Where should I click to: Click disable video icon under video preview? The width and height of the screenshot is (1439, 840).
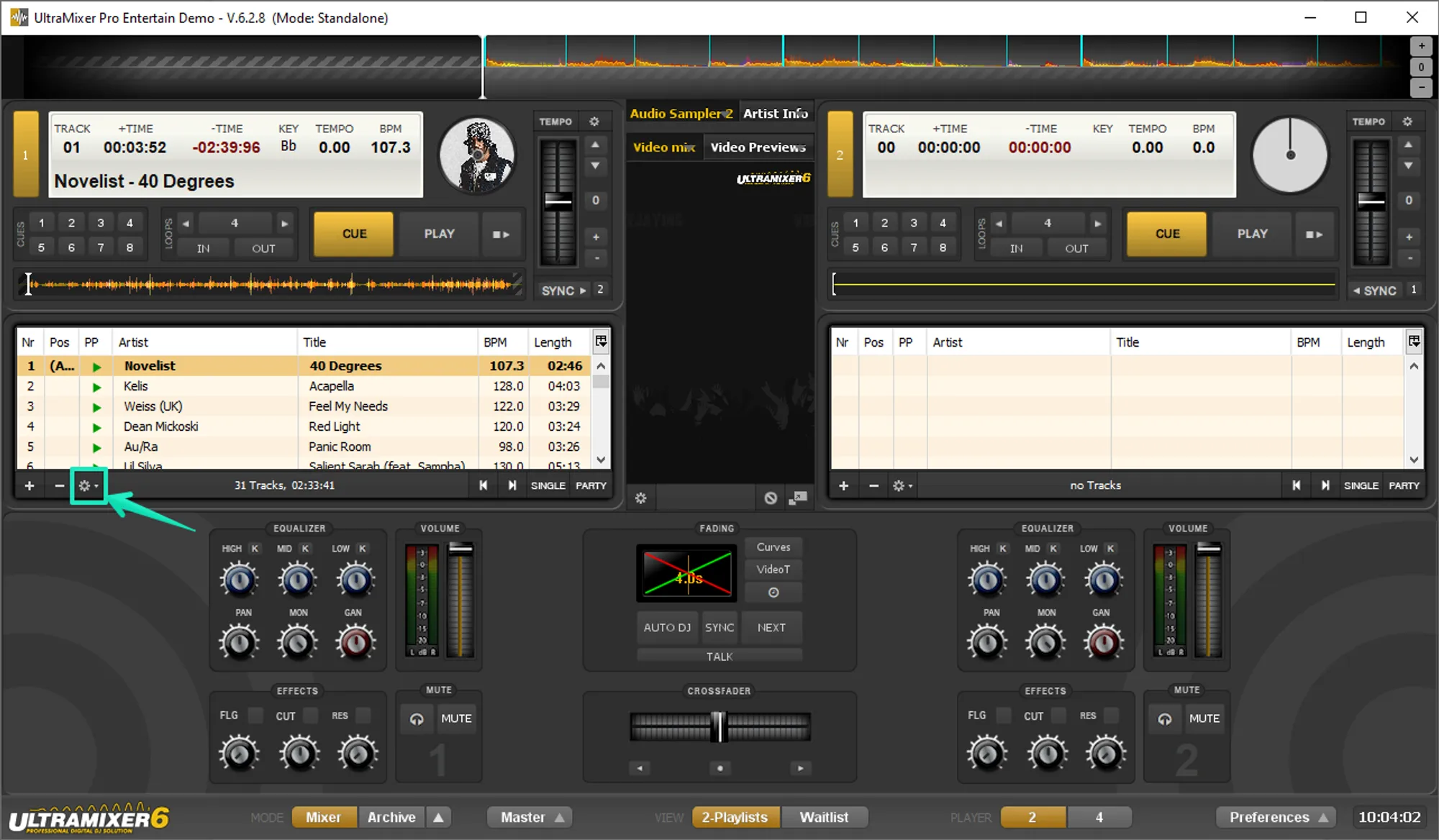(771, 498)
